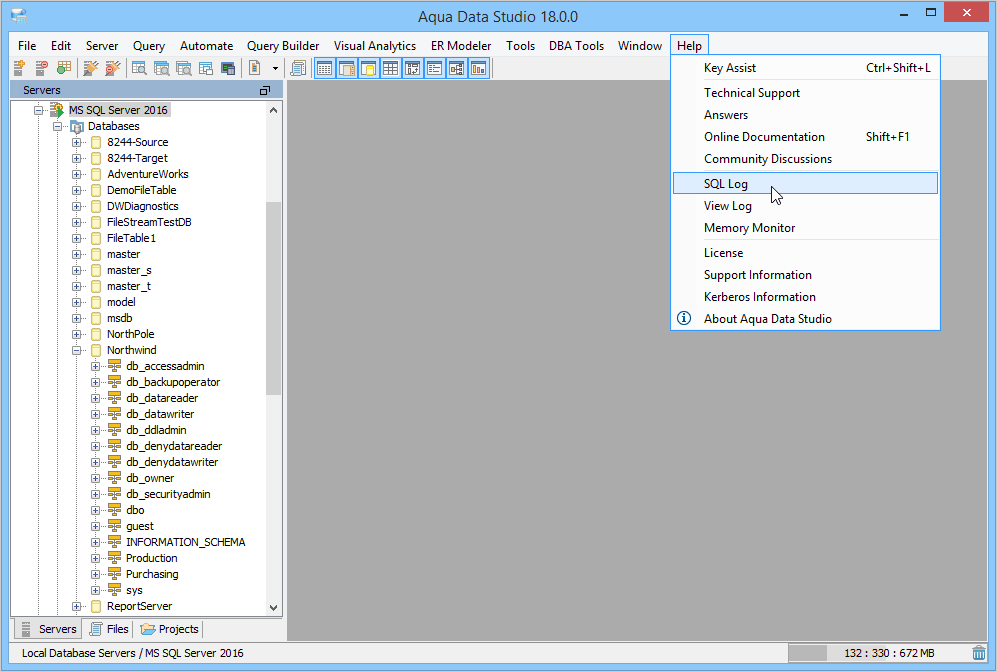Click the document page toolbar icon
Screen dimensions: 997x672
coord(254,68)
